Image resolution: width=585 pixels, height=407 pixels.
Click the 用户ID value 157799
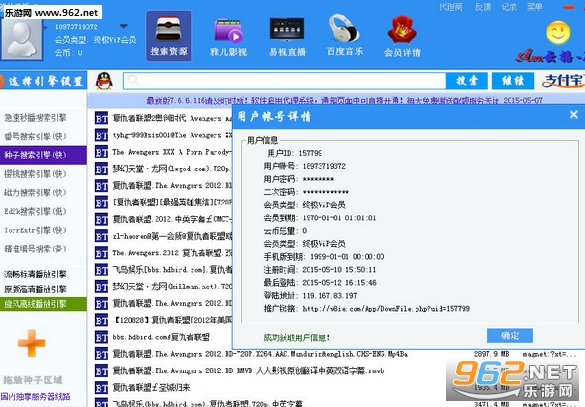(x=310, y=153)
